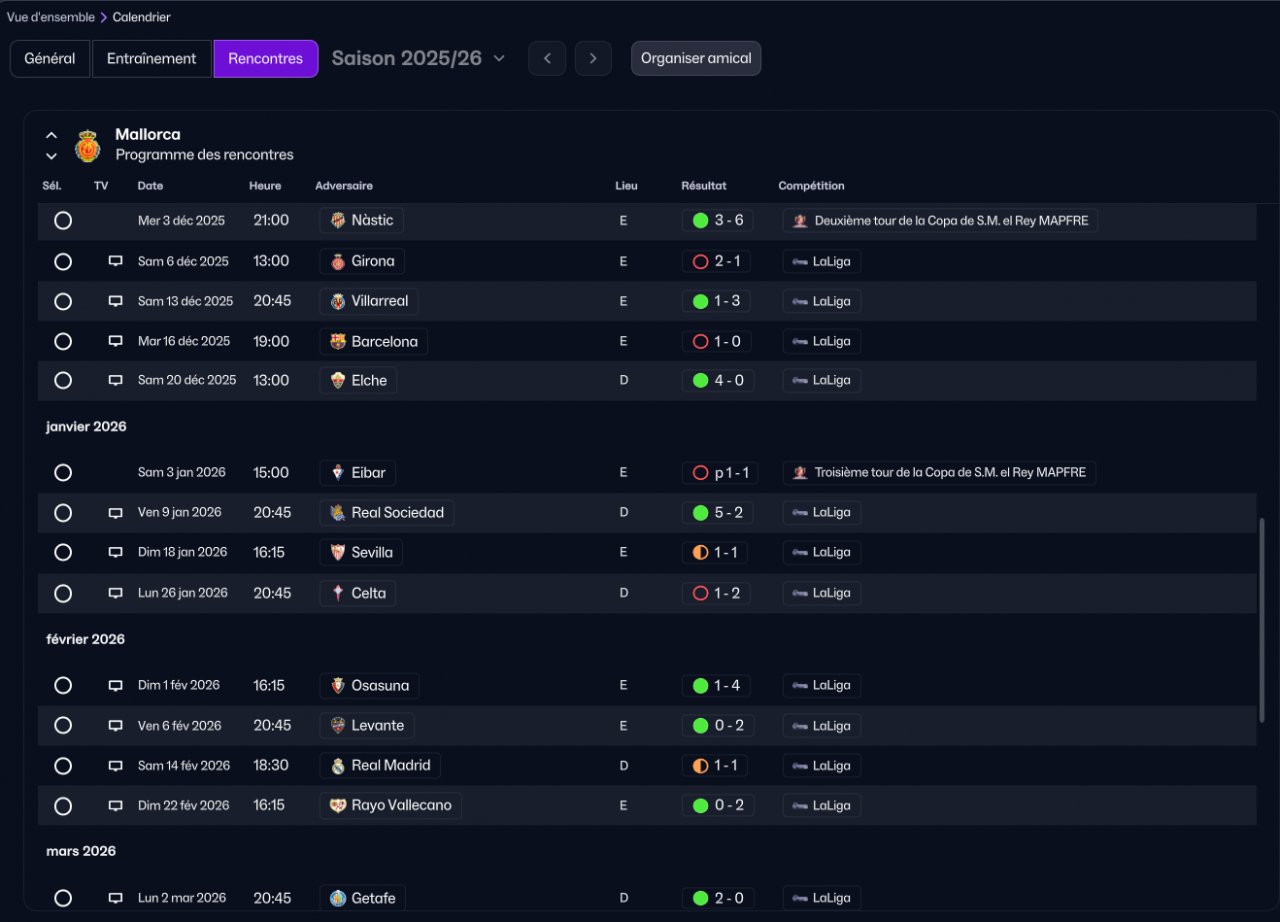
Task: Switch to the Entraînement tab
Action: click(x=152, y=58)
